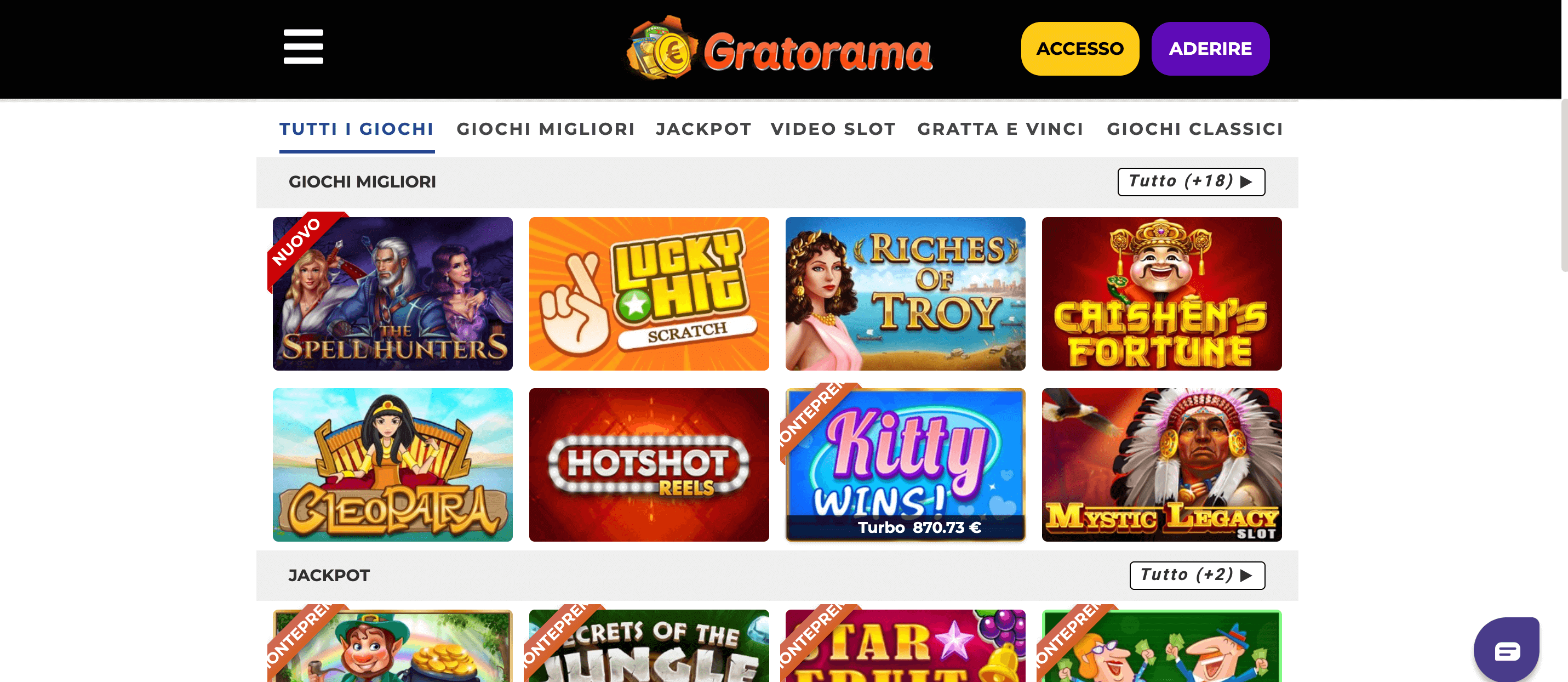Open the Giochi Classici tab
Viewport: 1568px width, 682px height.
[x=1194, y=129]
